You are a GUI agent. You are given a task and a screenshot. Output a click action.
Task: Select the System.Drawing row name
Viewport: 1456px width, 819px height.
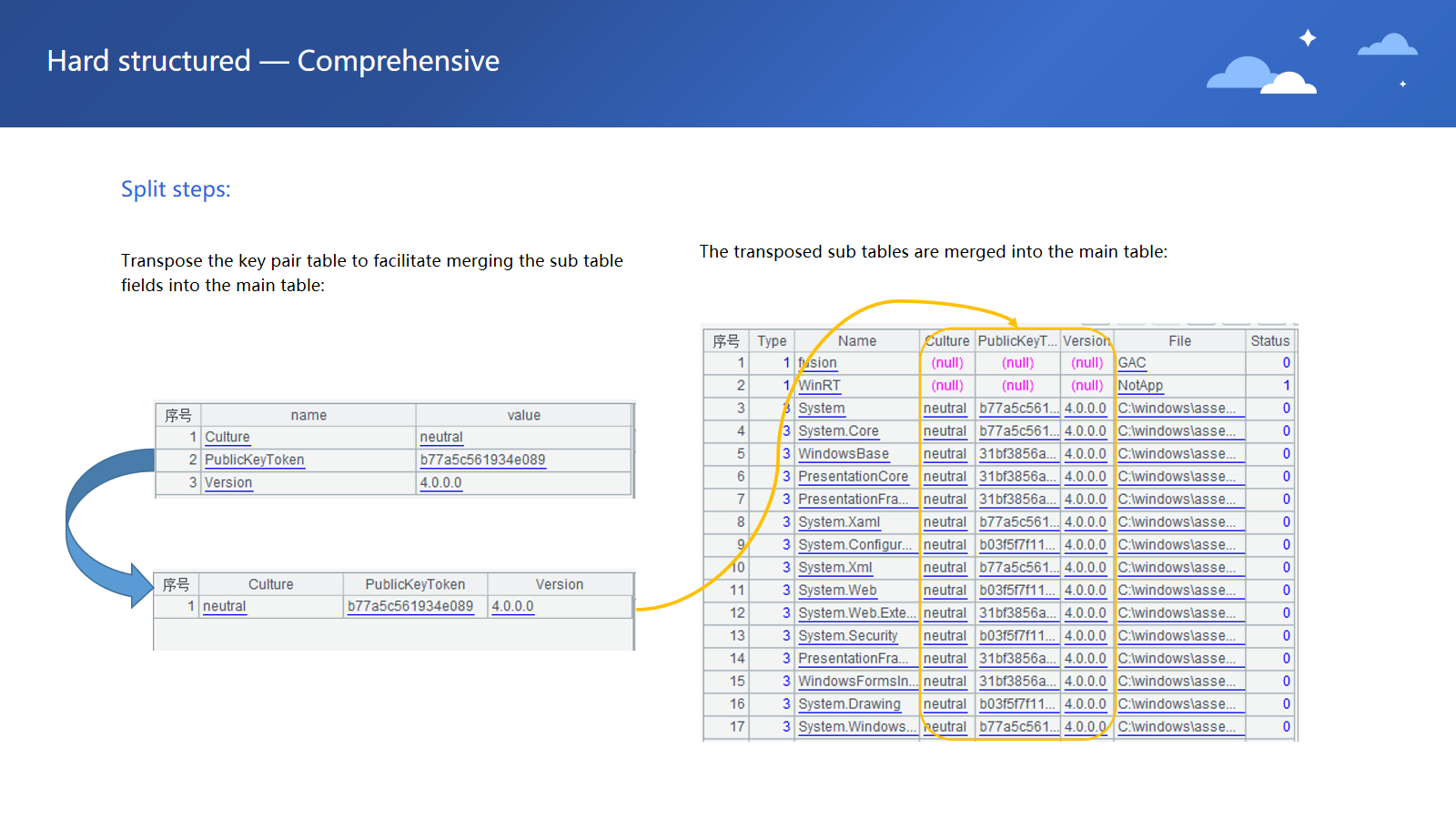[849, 703]
